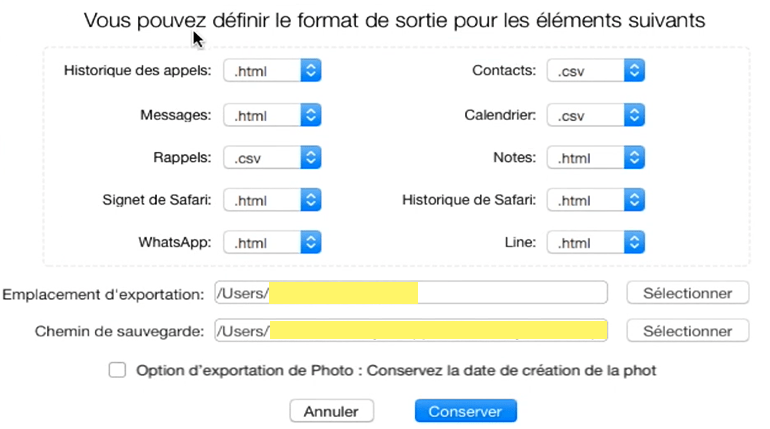Screen dimensions: 770x429
Task: Click the Conserver button
Action: point(466,411)
